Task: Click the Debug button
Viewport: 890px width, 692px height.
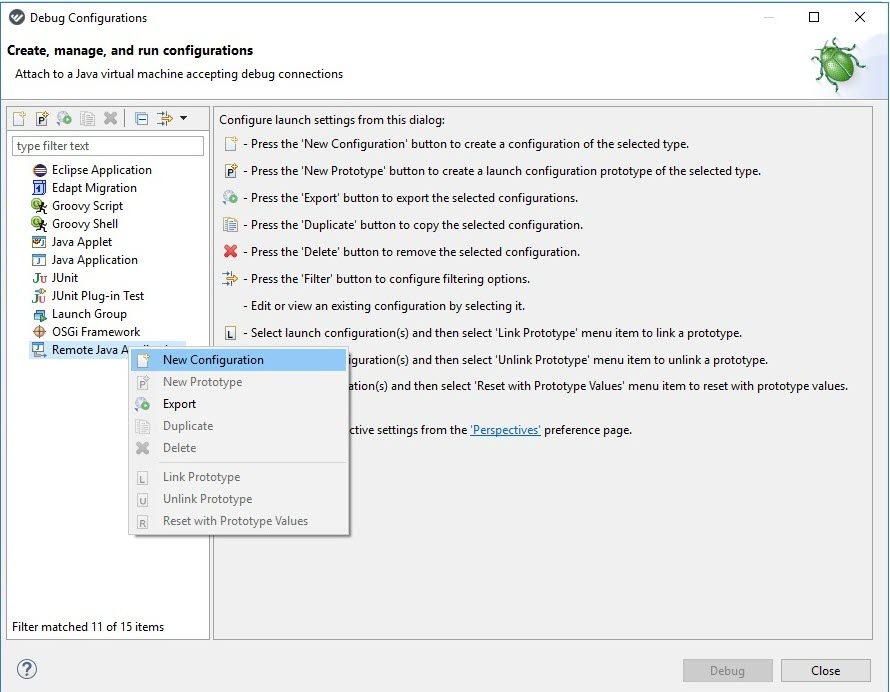Action: (x=727, y=670)
